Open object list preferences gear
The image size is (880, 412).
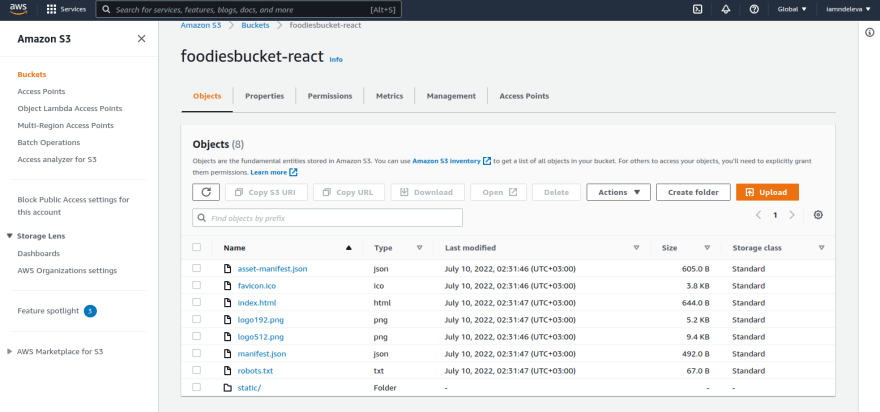pyautogui.click(x=818, y=215)
